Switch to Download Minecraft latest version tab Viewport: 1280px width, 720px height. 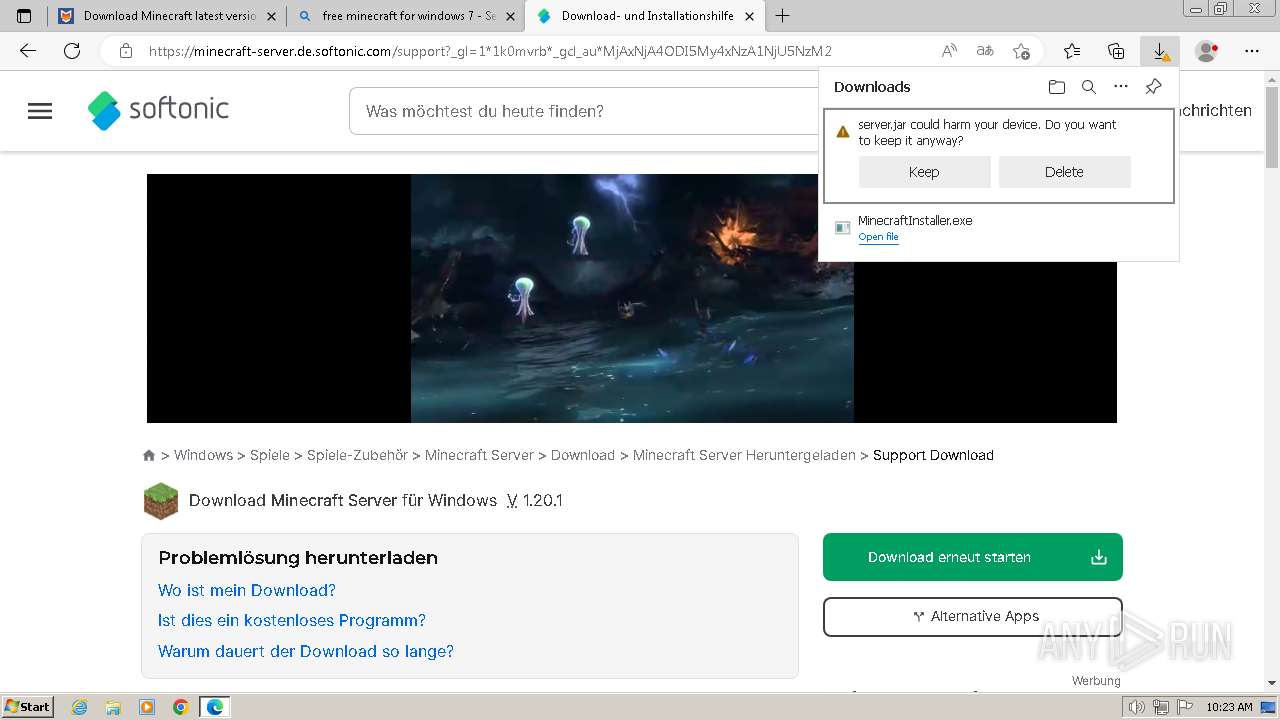[x=166, y=16]
